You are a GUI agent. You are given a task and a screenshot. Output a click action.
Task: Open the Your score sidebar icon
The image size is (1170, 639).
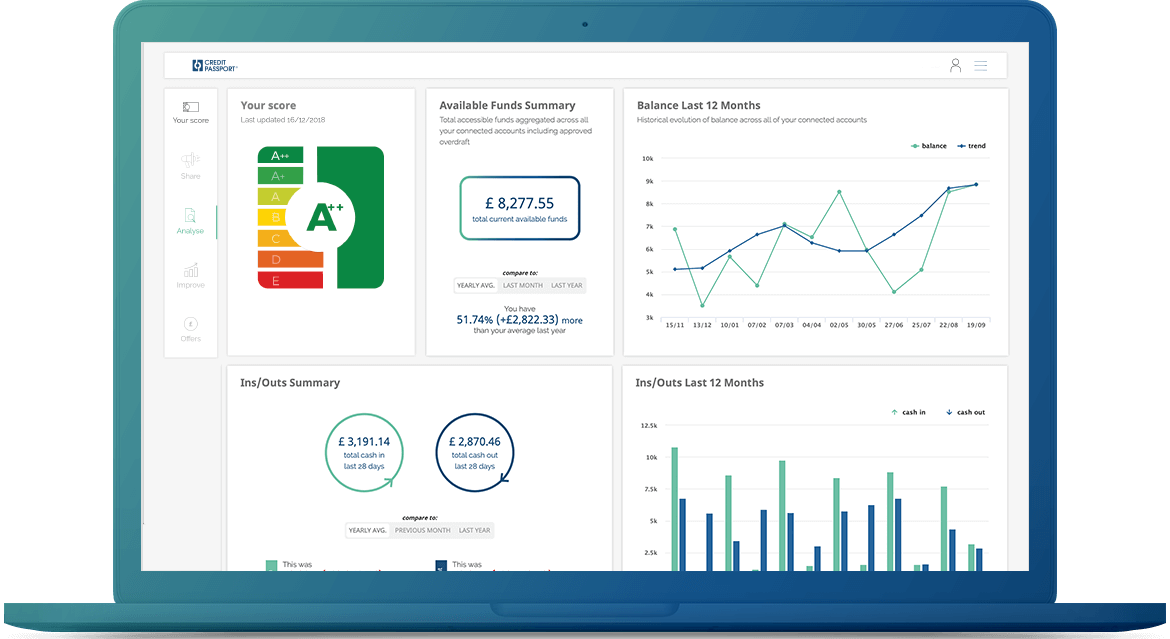pyautogui.click(x=190, y=107)
